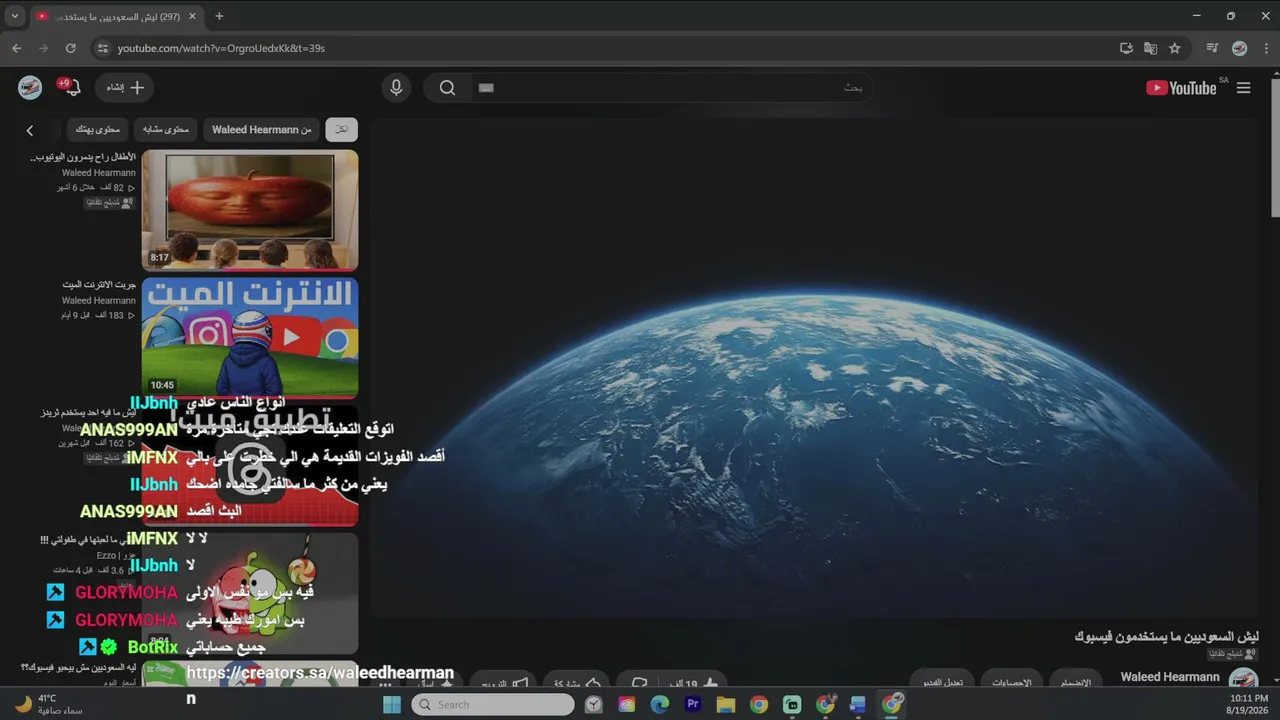The image size is (1280, 720).
Task: Open site information icon in address bar
Action: click(102, 48)
